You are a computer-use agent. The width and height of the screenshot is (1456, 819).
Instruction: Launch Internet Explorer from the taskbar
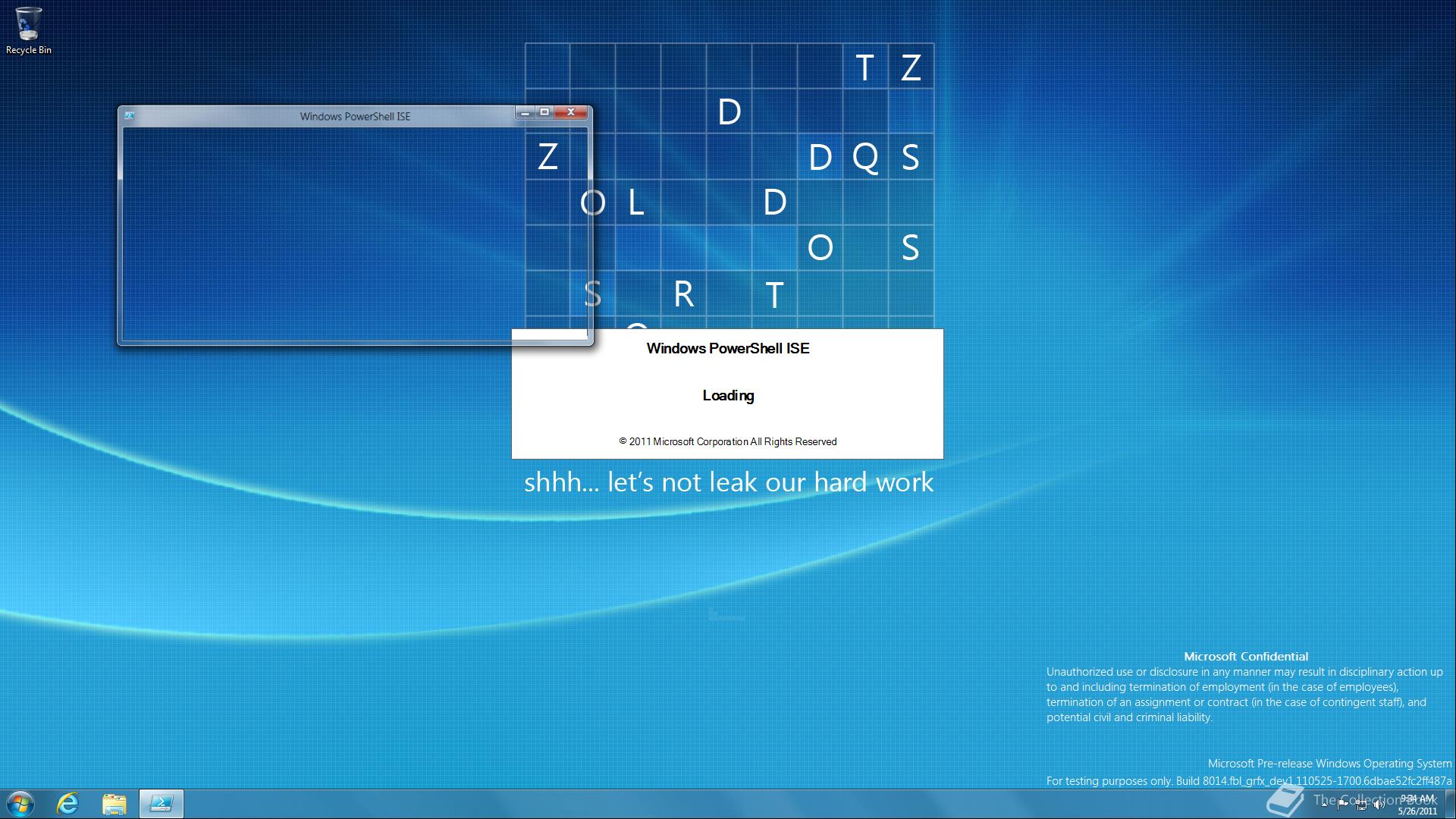68,804
